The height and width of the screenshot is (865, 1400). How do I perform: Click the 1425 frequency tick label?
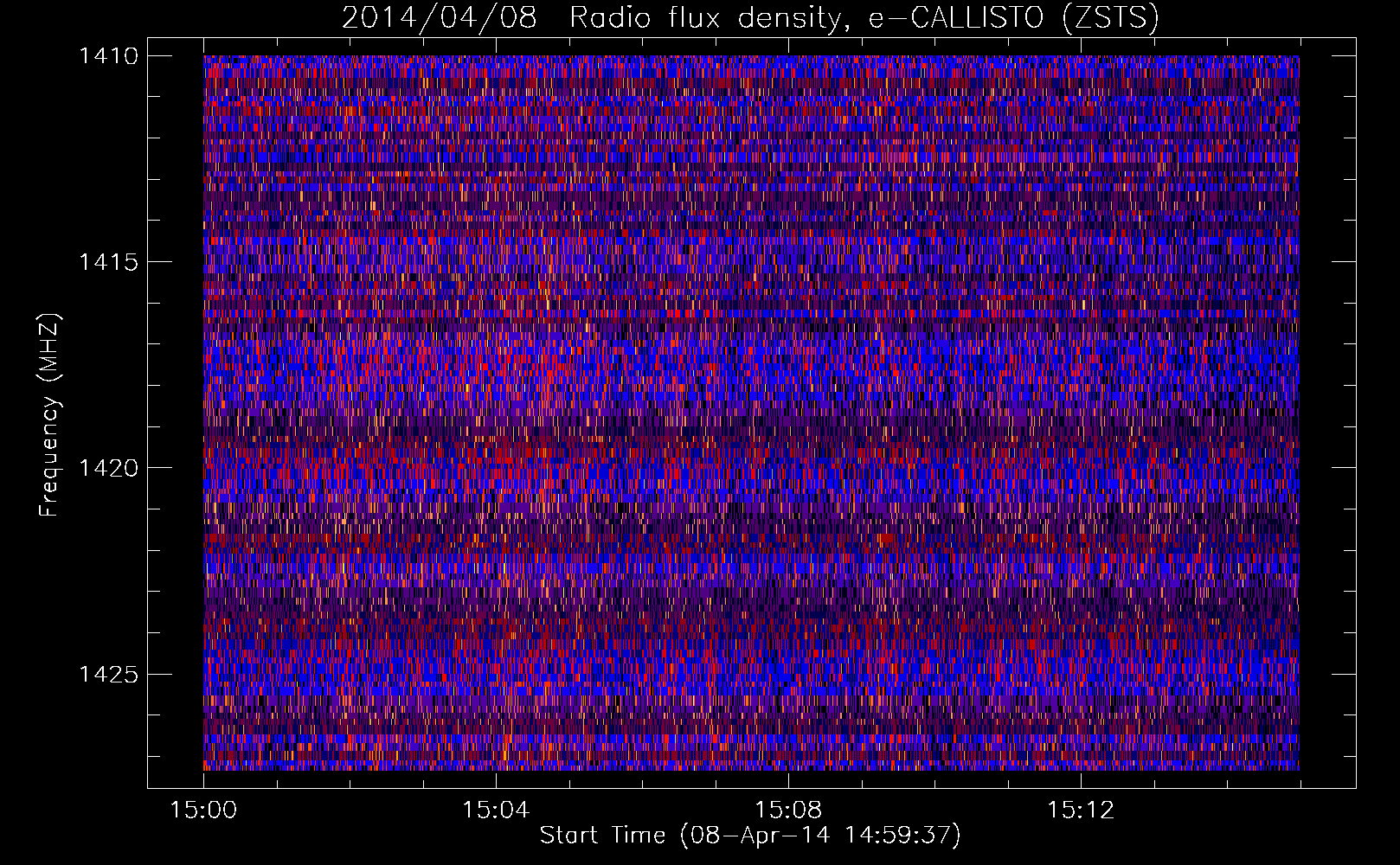[108, 674]
